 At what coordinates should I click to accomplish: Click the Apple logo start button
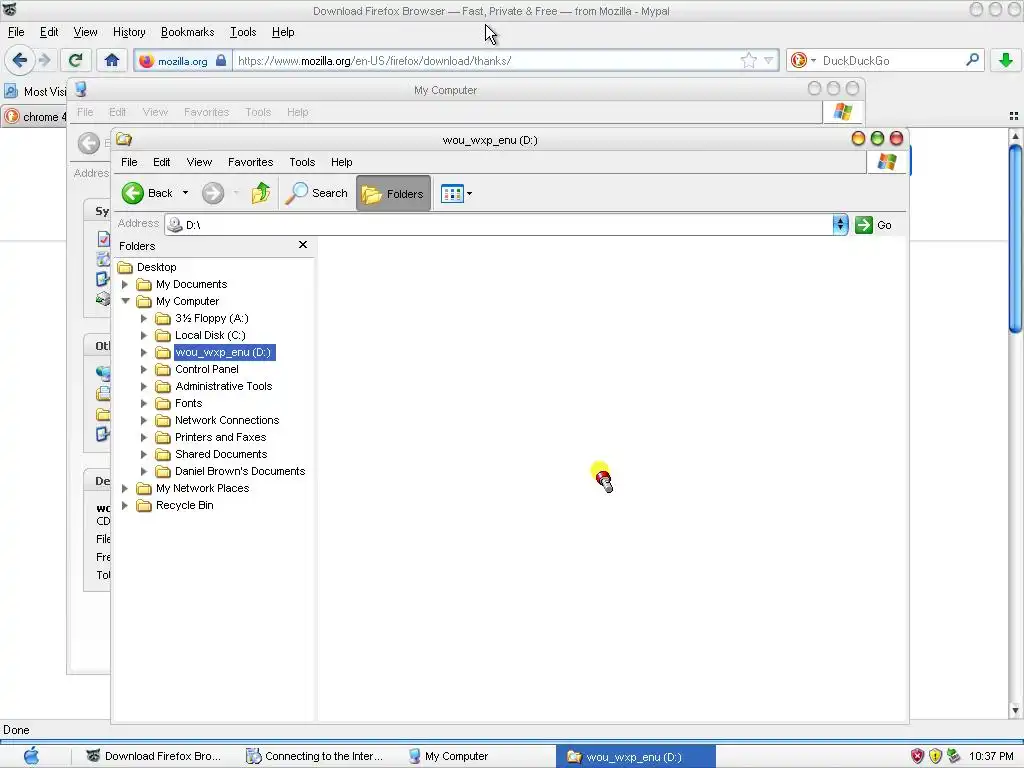click(x=31, y=756)
